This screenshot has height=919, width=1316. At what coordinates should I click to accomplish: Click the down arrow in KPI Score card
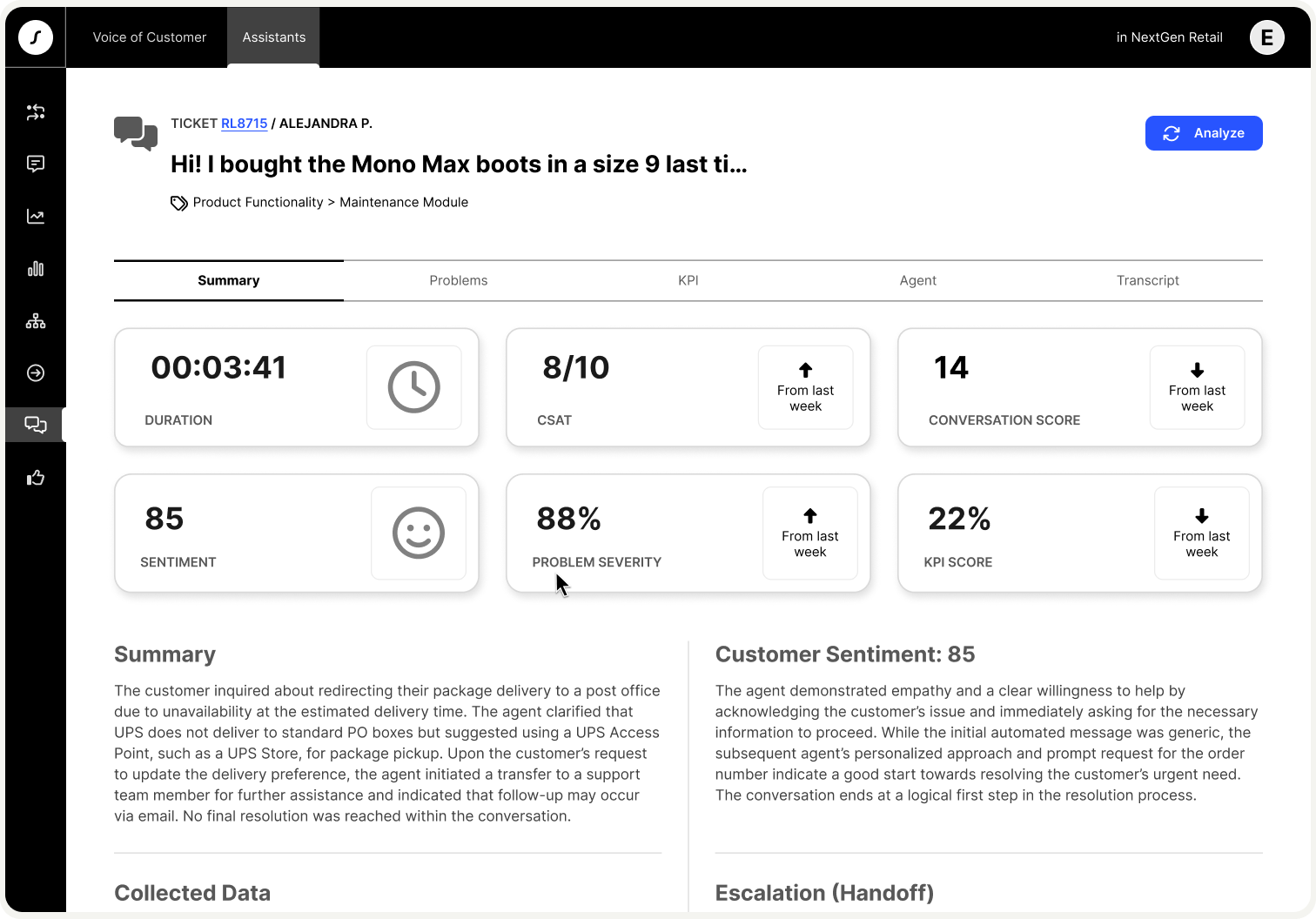point(1202,515)
